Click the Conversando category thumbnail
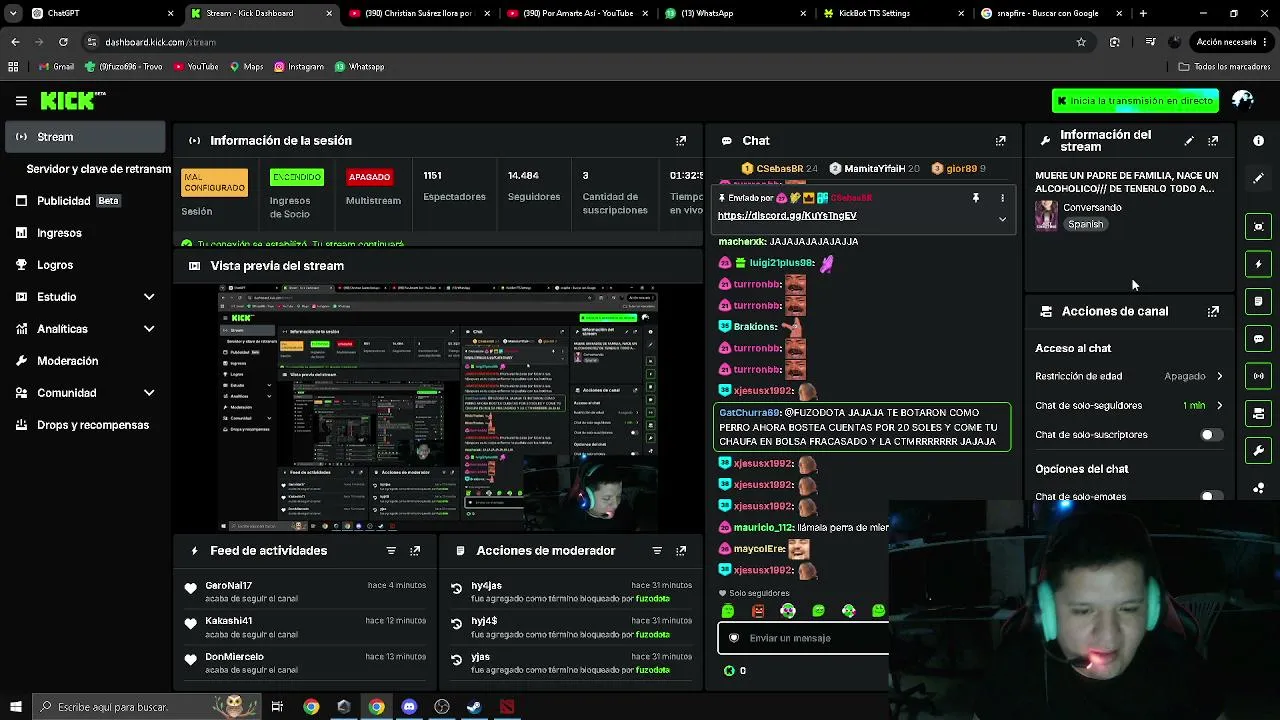The image size is (1280, 720). click(x=1046, y=216)
